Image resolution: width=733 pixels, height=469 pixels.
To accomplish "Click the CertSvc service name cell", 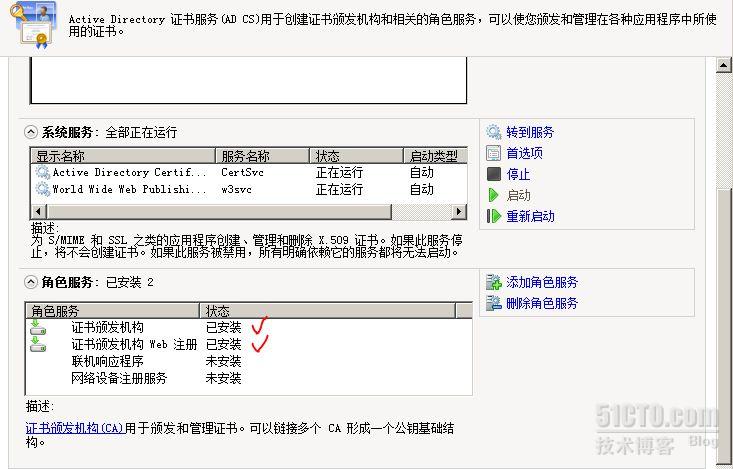I will tap(243, 172).
